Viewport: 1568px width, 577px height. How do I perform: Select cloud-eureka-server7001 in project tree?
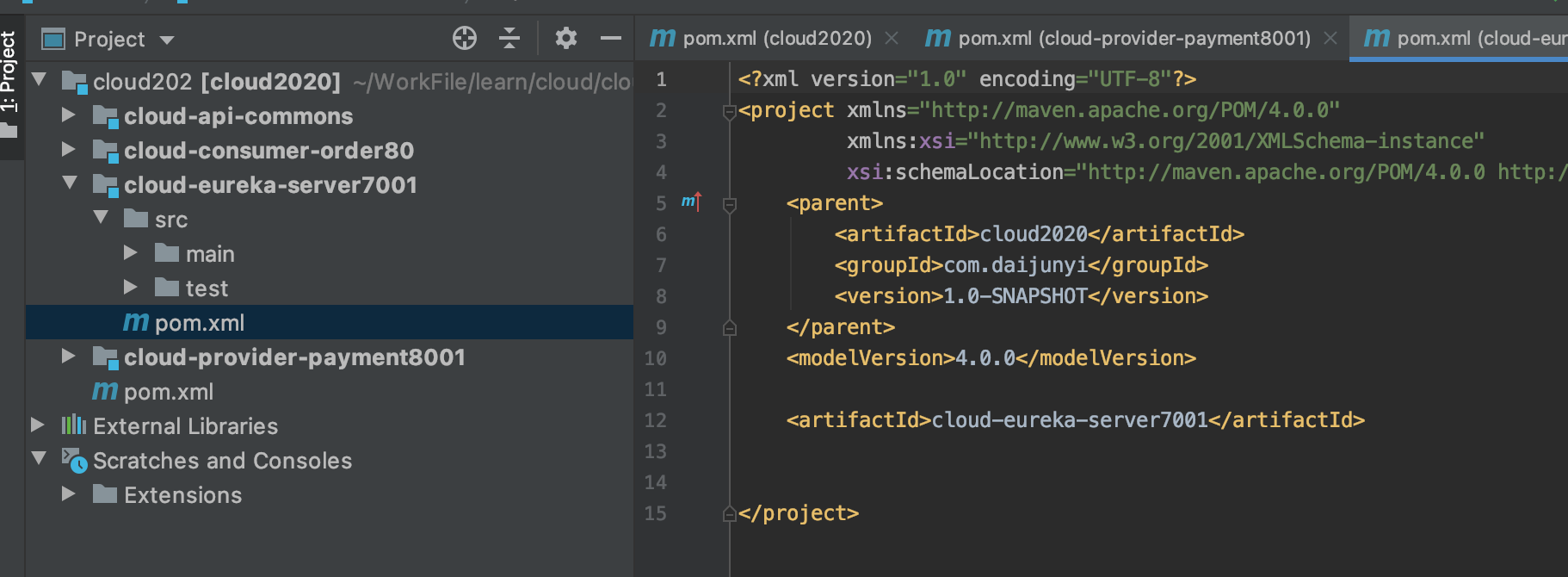tap(270, 185)
